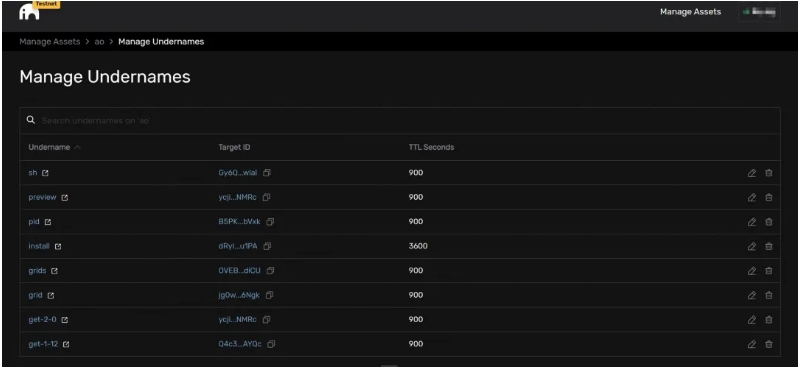Delete the get-2-0 undername

[x=769, y=320]
